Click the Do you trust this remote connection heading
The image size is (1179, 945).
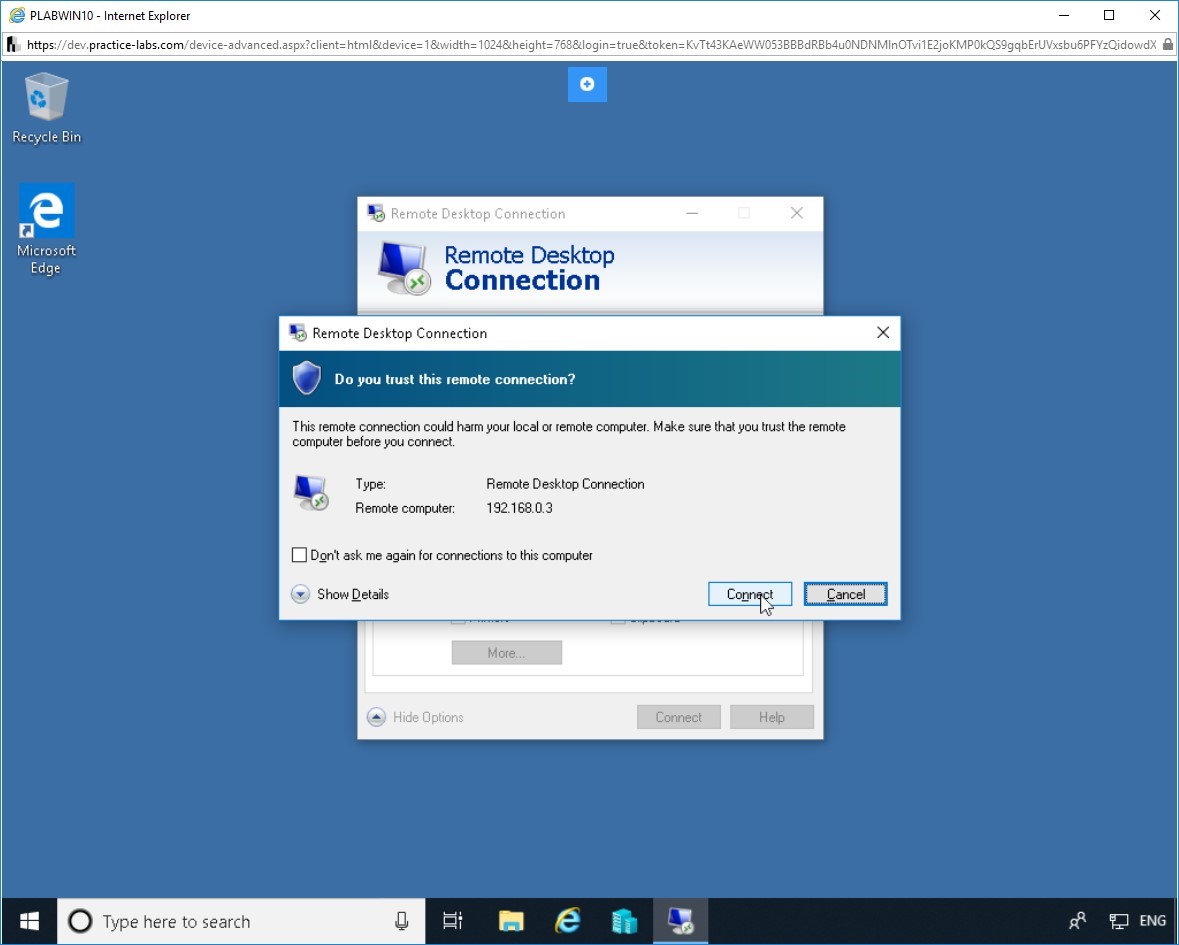[455, 380]
